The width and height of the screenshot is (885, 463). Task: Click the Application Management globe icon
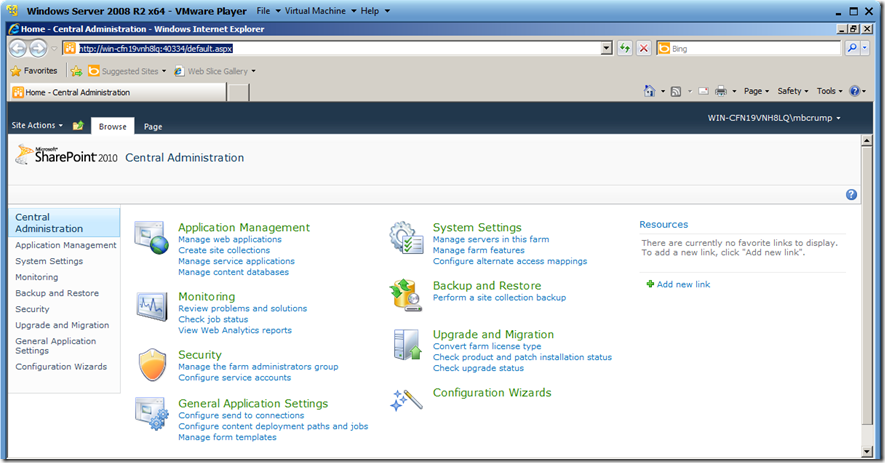(151, 238)
